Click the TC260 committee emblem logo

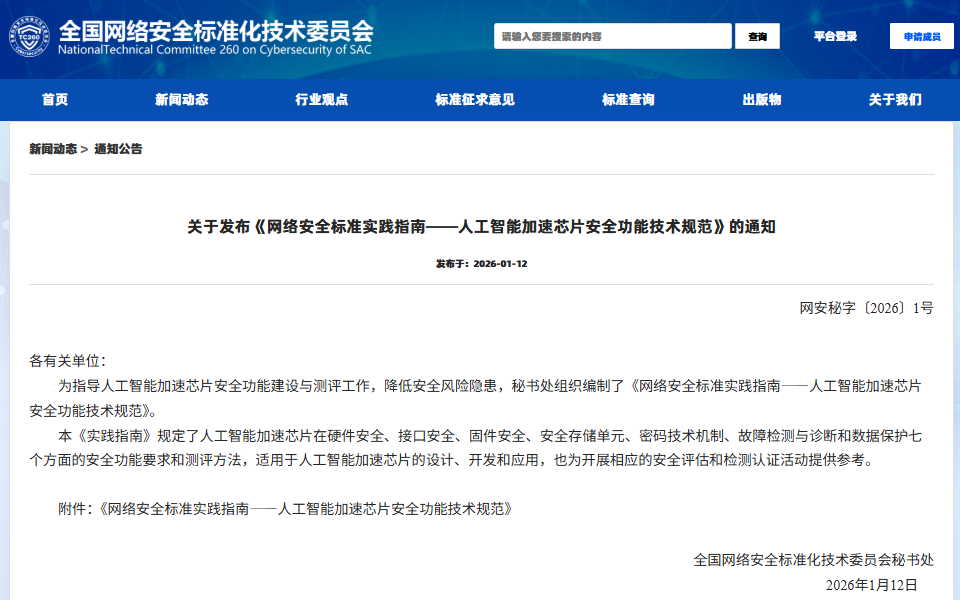[29, 37]
